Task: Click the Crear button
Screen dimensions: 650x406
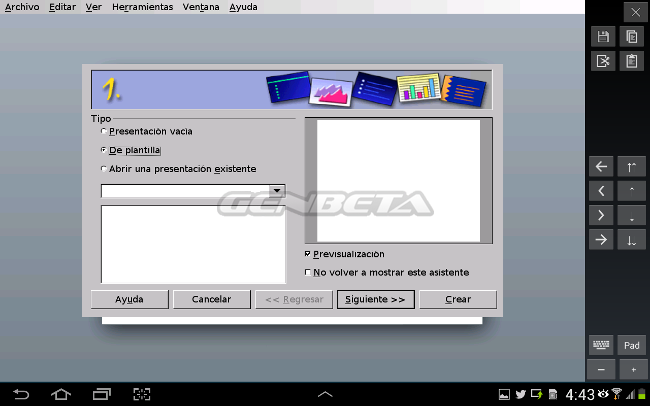Action: [x=457, y=299]
